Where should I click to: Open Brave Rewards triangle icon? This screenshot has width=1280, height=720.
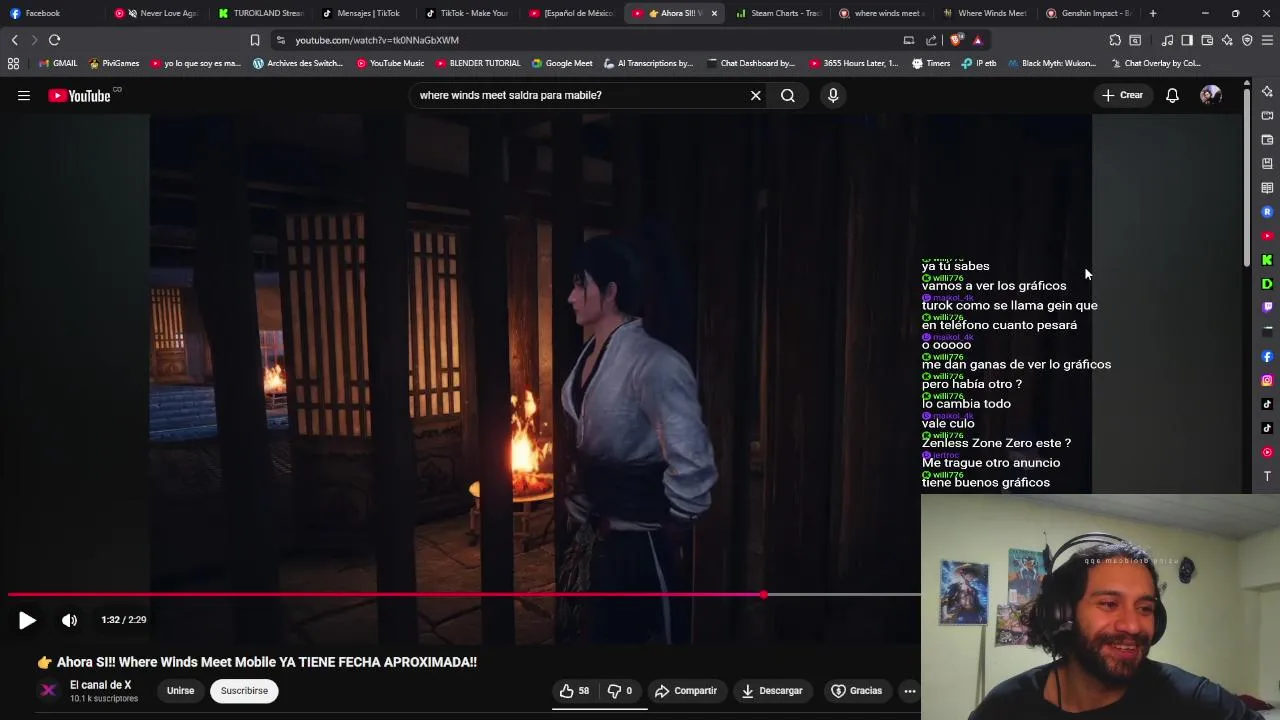click(978, 40)
